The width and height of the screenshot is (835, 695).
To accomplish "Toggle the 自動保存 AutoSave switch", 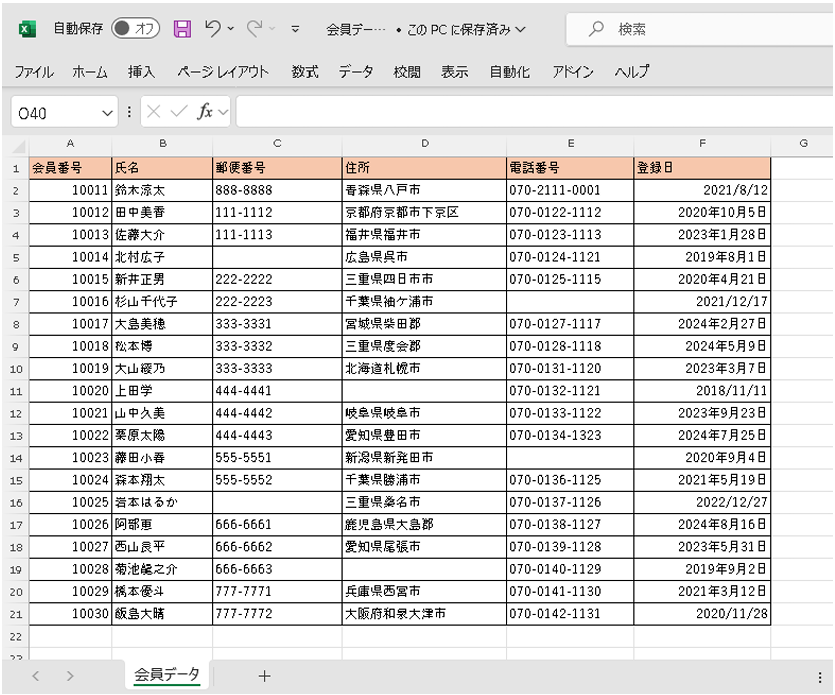I will (135, 30).
